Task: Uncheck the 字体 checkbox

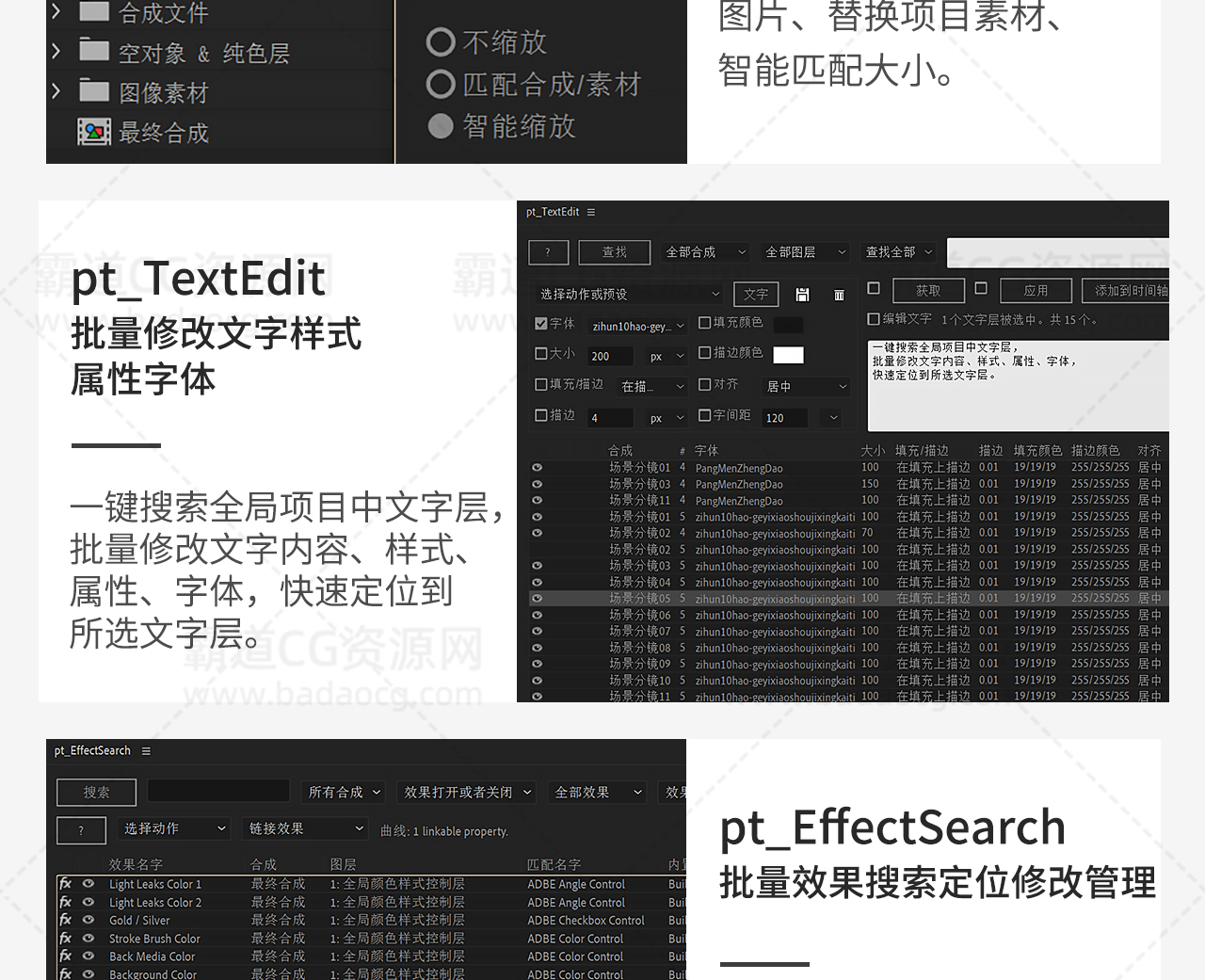Action: (541, 324)
